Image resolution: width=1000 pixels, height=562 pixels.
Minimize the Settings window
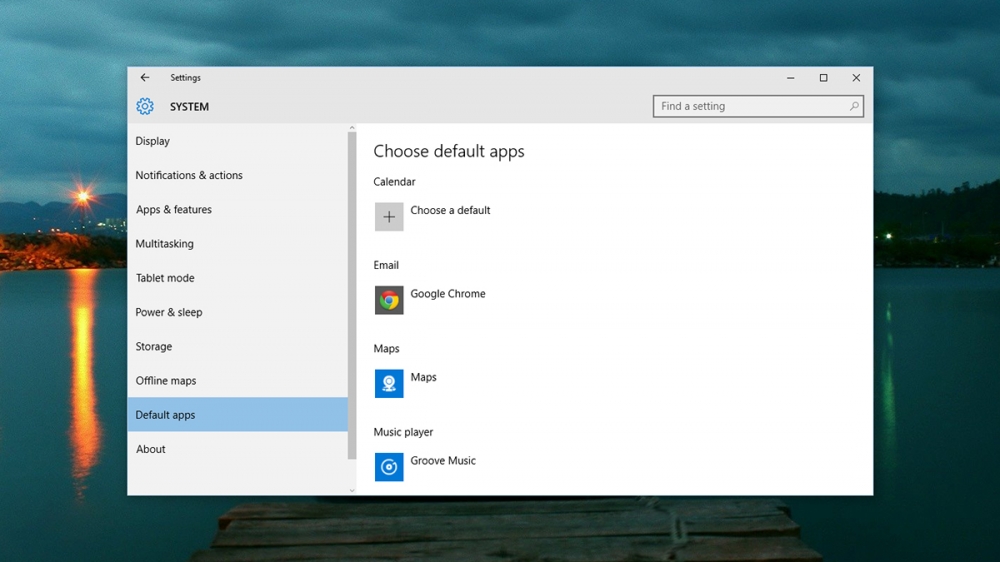click(791, 78)
